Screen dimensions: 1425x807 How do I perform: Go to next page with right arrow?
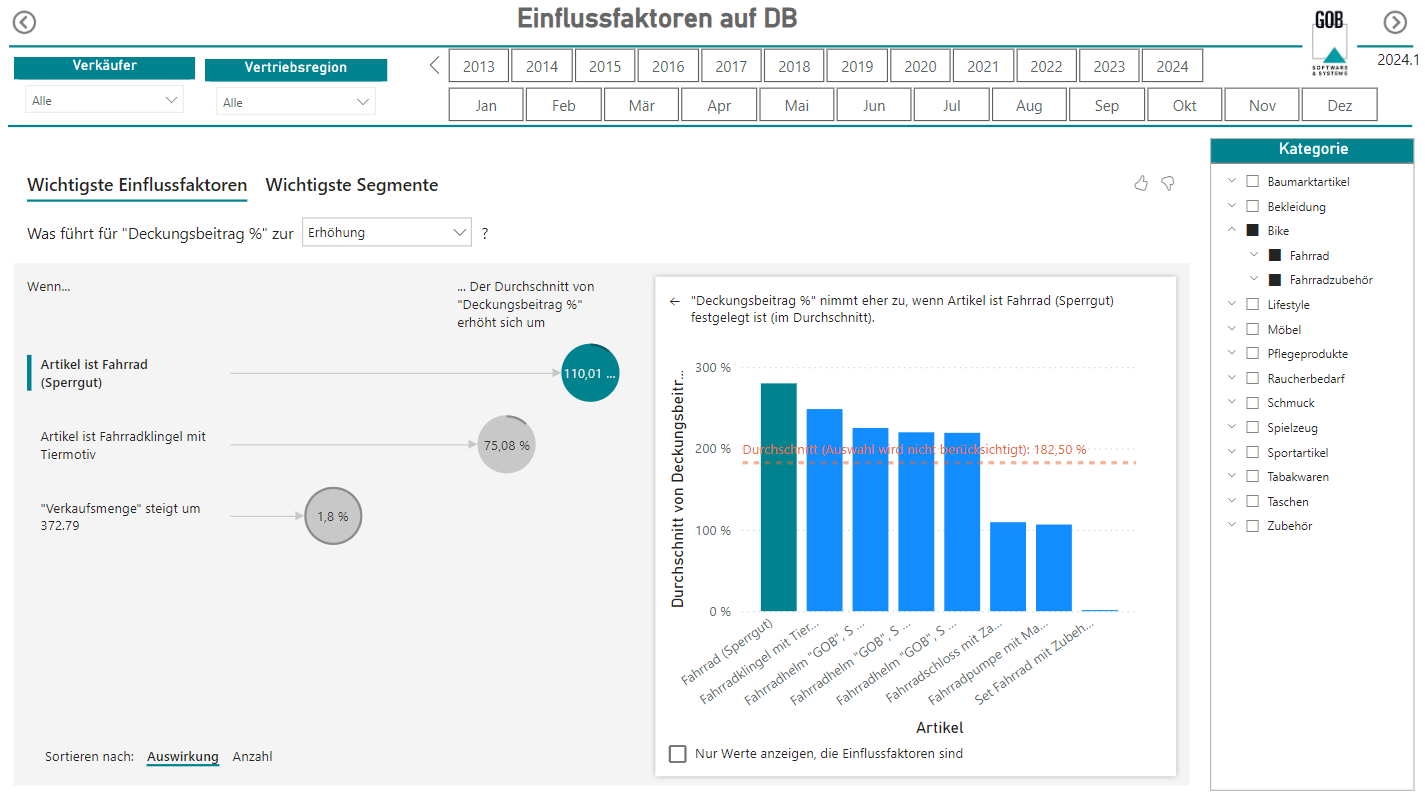(1395, 22)
